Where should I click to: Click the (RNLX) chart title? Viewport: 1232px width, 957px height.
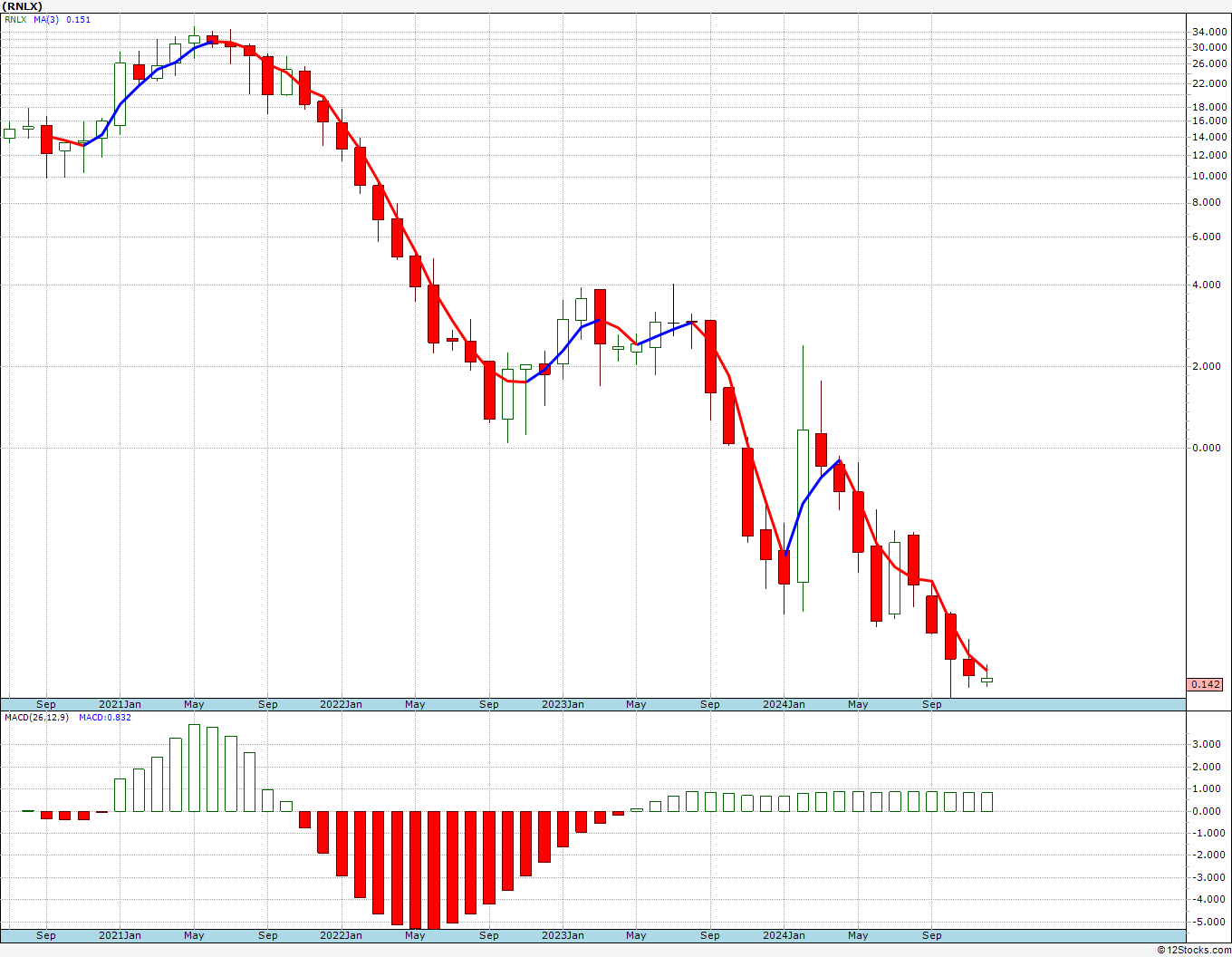coord(23,6)
